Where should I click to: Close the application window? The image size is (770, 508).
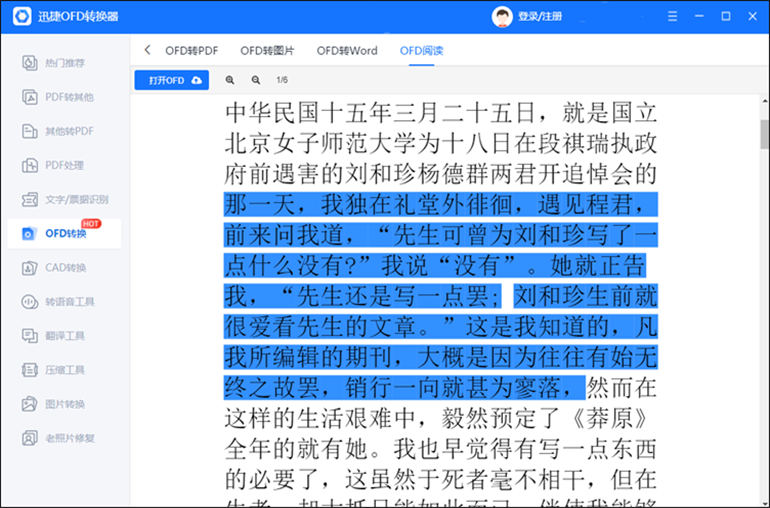click(752, 16)
